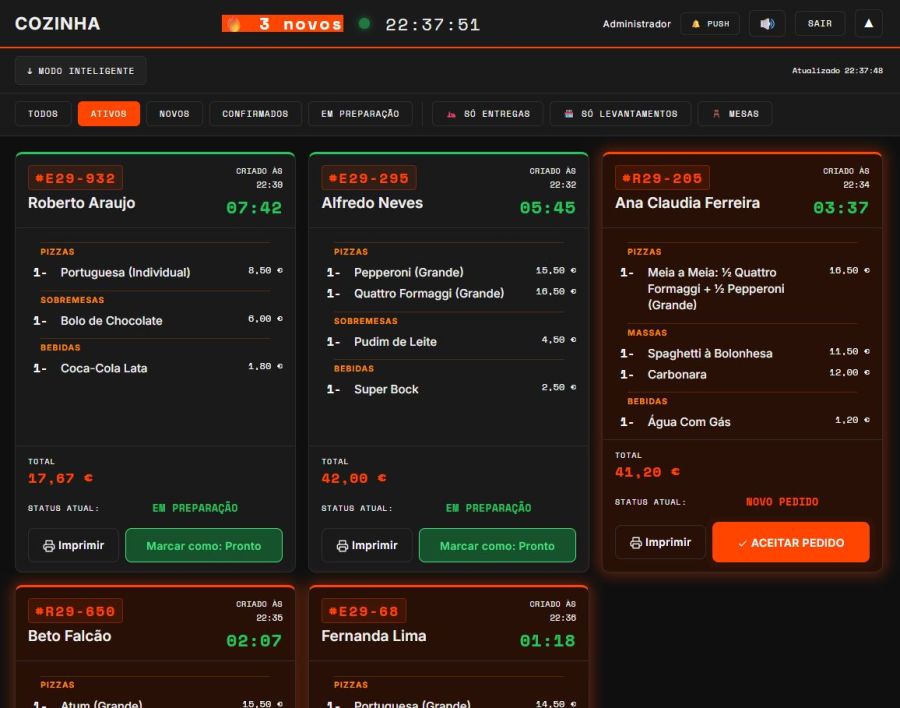Click the Água Com Gás item
Screen dimensions: 900x708
pos(689,421)
